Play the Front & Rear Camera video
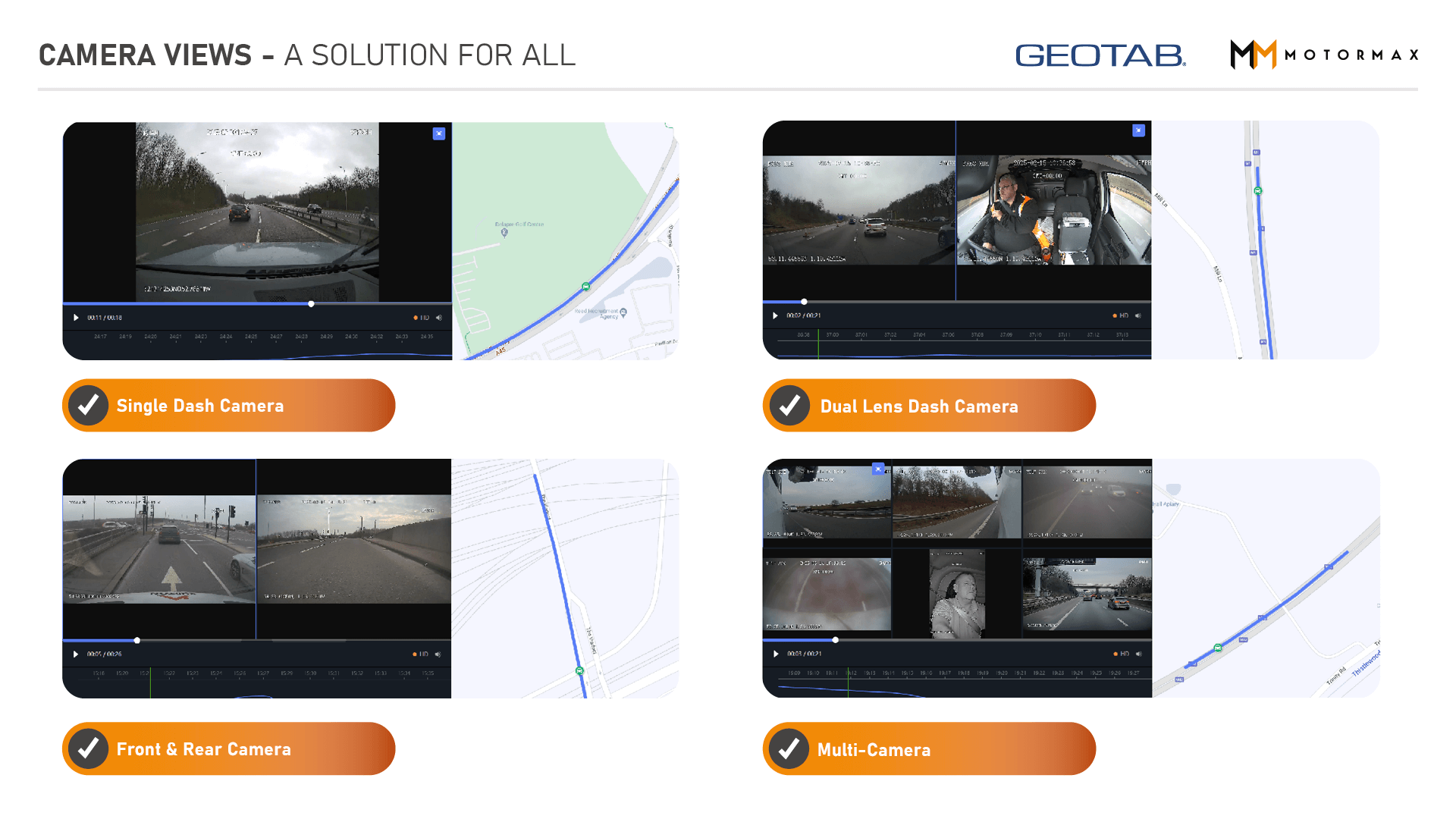 [x=76, y=654]
